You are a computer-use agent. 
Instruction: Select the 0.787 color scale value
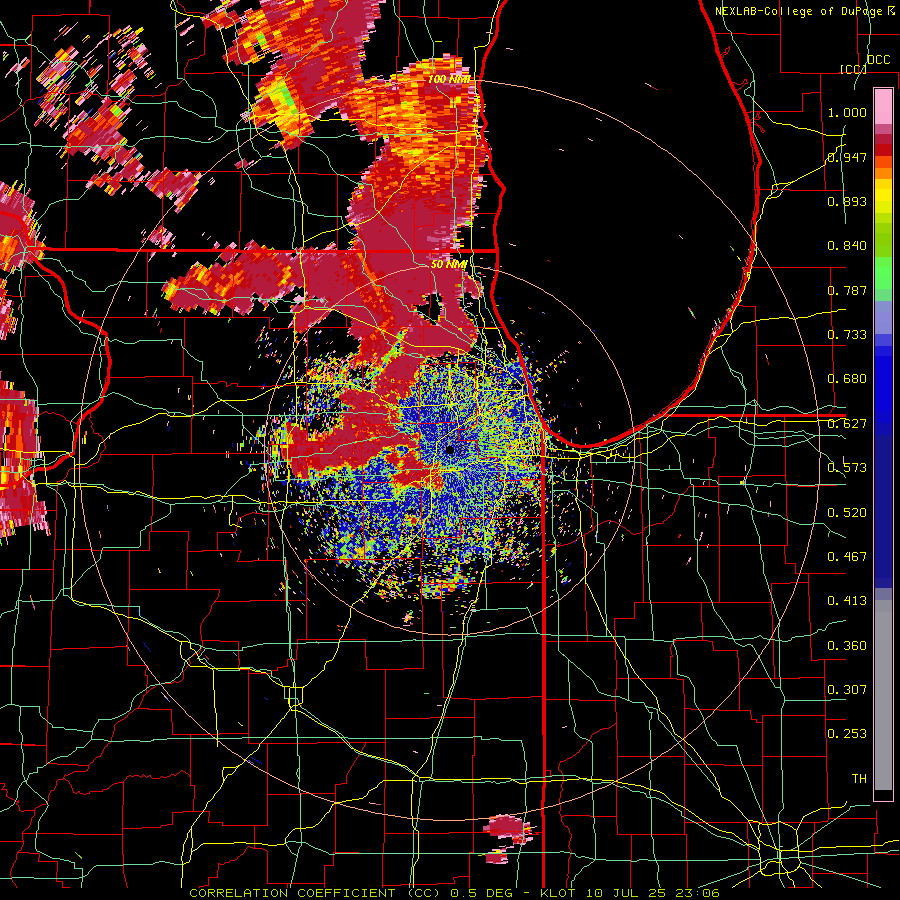[x=847, y=290]
